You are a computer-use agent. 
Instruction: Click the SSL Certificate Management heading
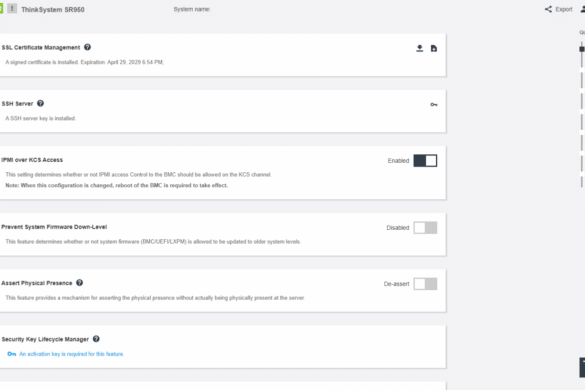[41, 47]
